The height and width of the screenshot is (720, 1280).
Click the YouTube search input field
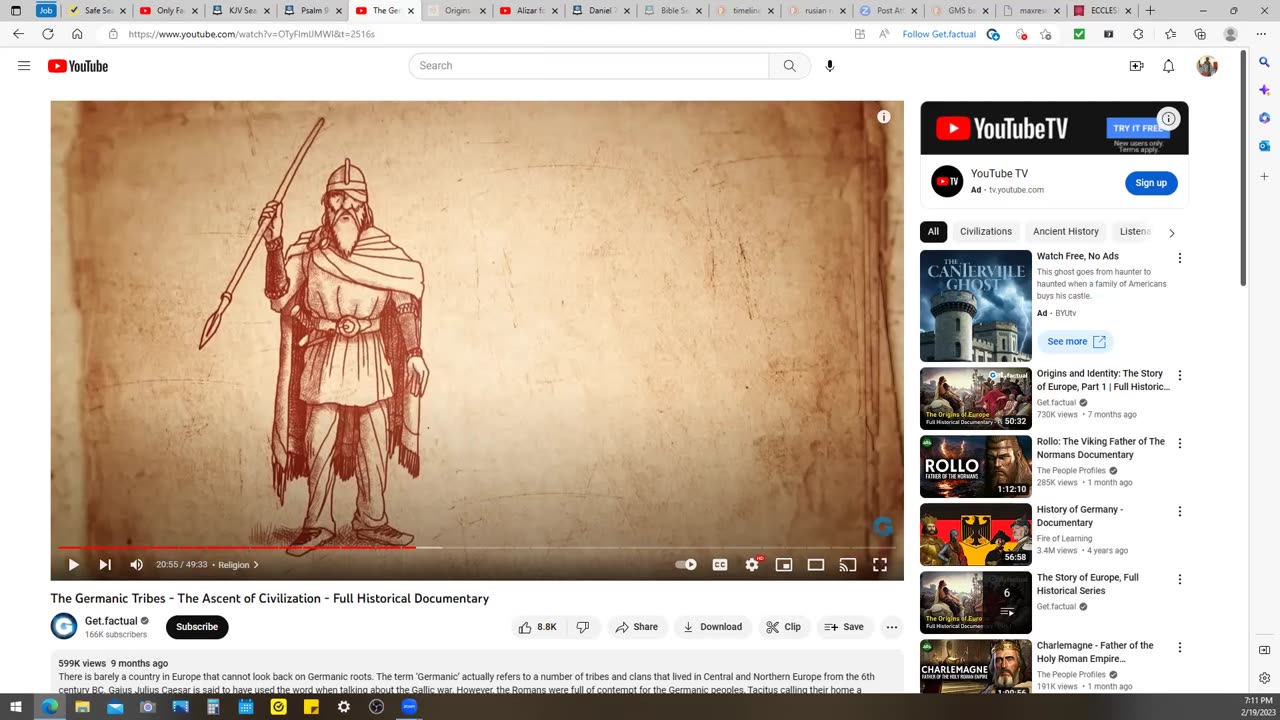point(589,66)
